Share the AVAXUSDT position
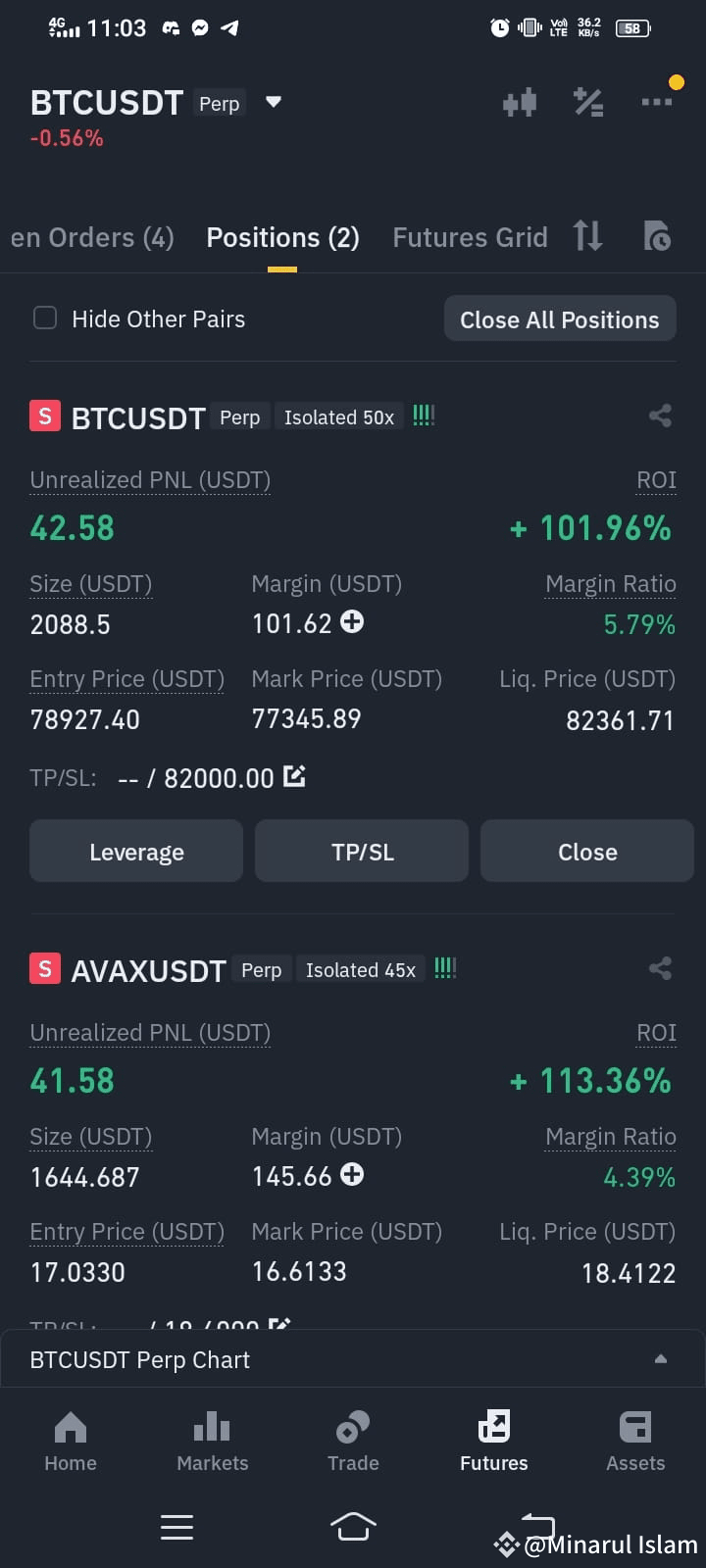The width and height of the screenshot is (706, 1568). tap(660, 968)
